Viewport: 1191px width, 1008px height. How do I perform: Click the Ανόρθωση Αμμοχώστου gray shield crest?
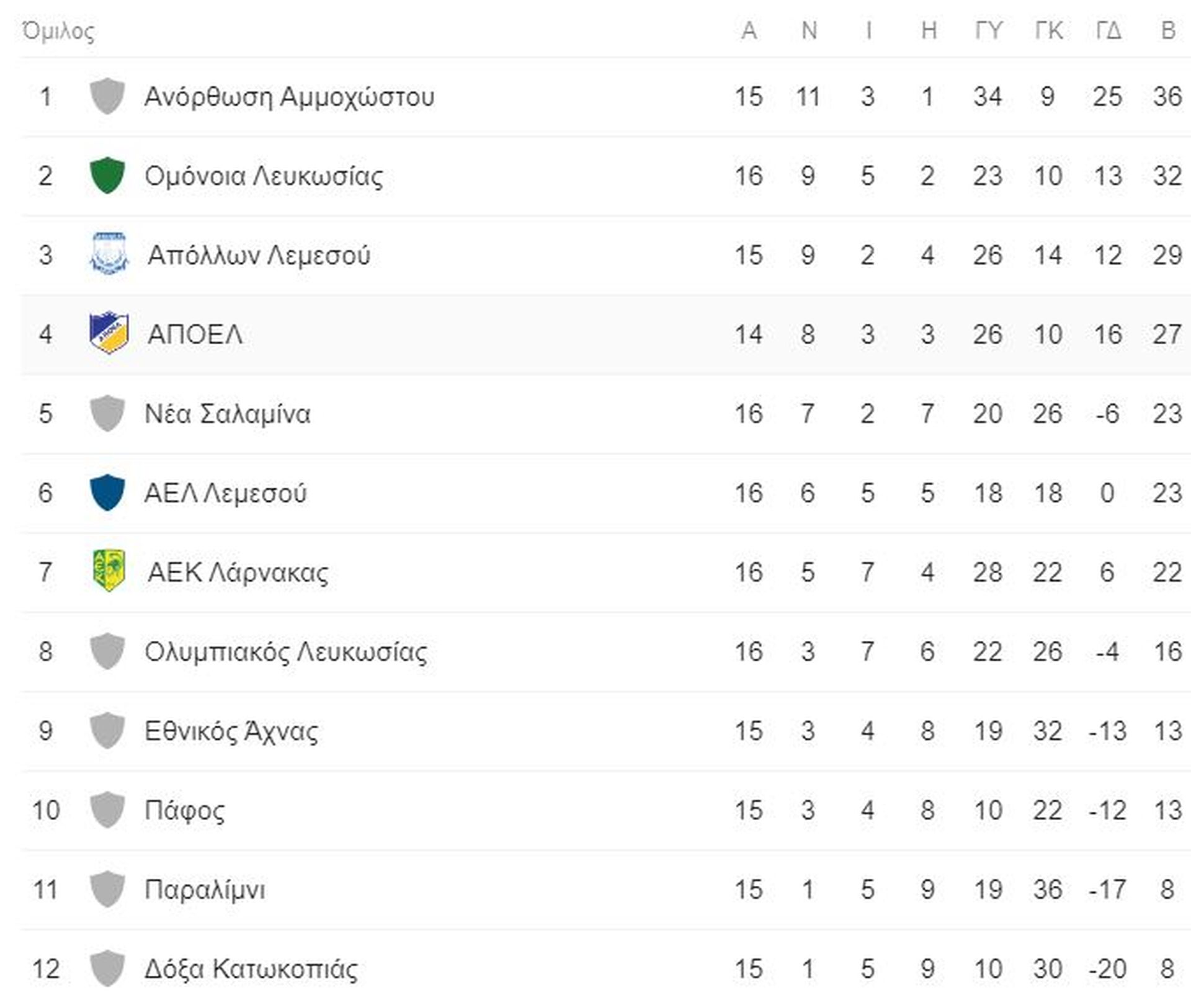(107, 96)
